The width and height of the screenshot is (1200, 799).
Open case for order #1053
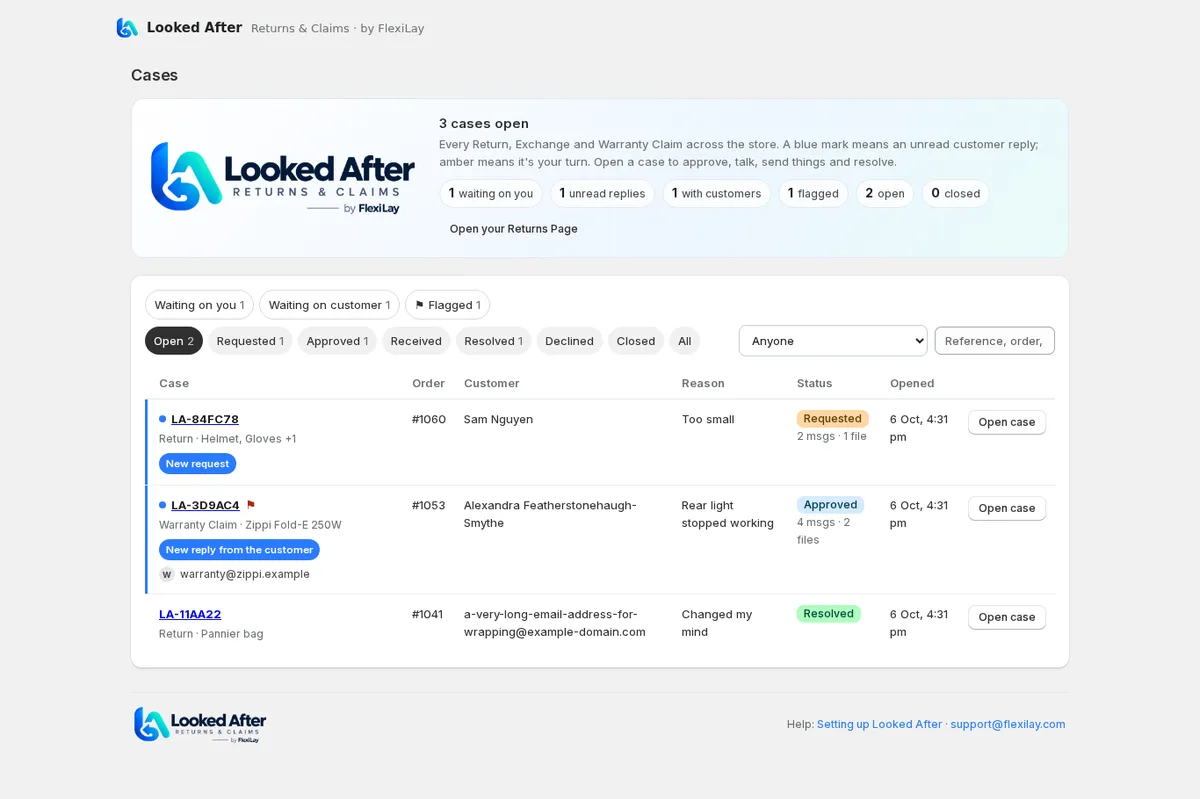[x=1007, y=508]
